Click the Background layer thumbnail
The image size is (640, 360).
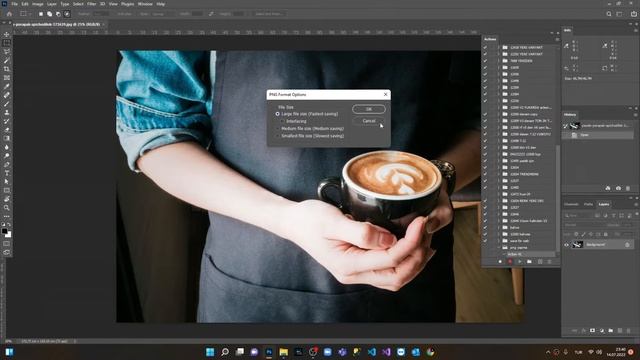click(577, 244)
